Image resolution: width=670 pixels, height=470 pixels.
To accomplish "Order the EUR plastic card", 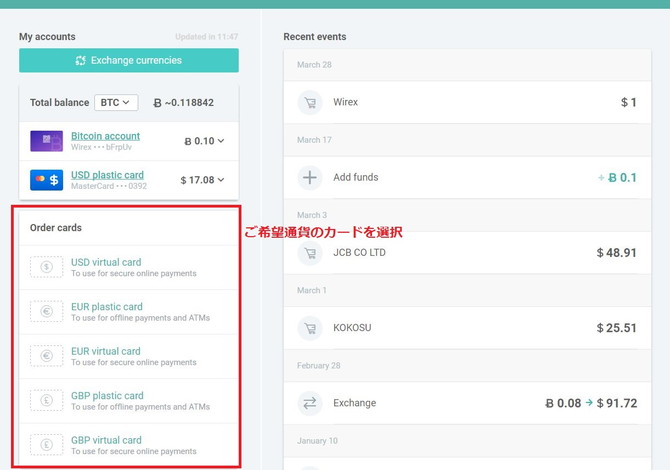I will 129,312.
